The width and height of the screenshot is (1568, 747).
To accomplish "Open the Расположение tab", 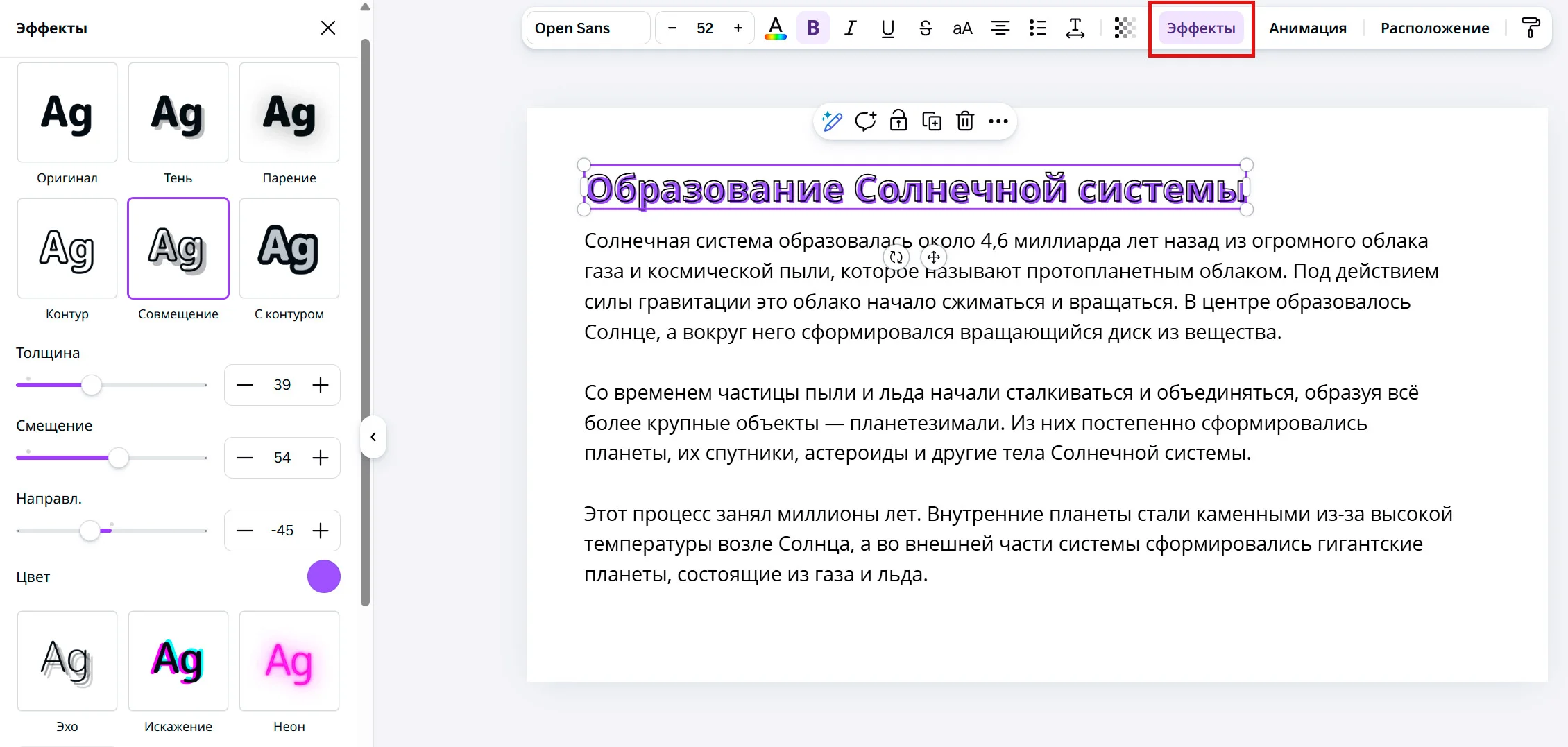I will tap(1435, 28).
